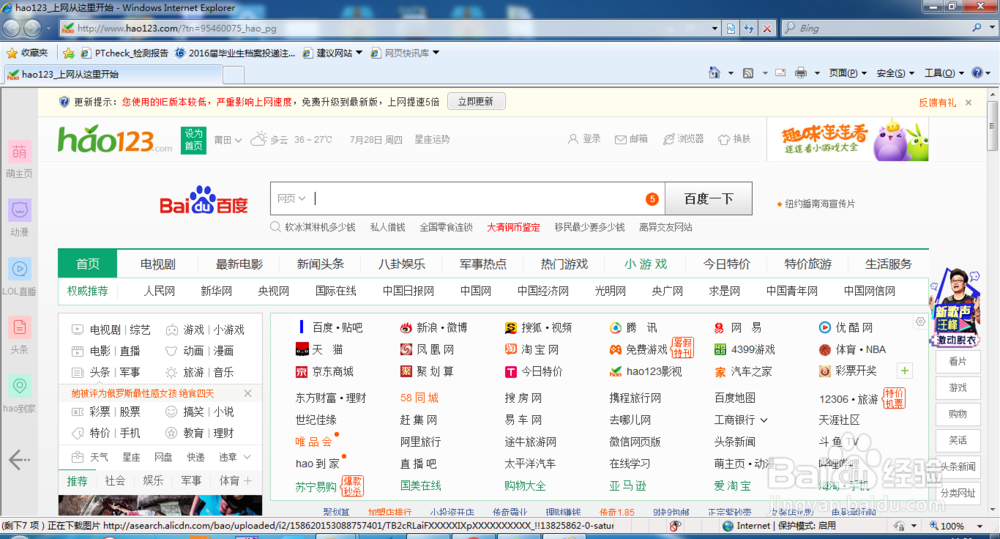Close the IE update notification bar
Viewport: 1000px width, 539px height.
coord(969,103)
